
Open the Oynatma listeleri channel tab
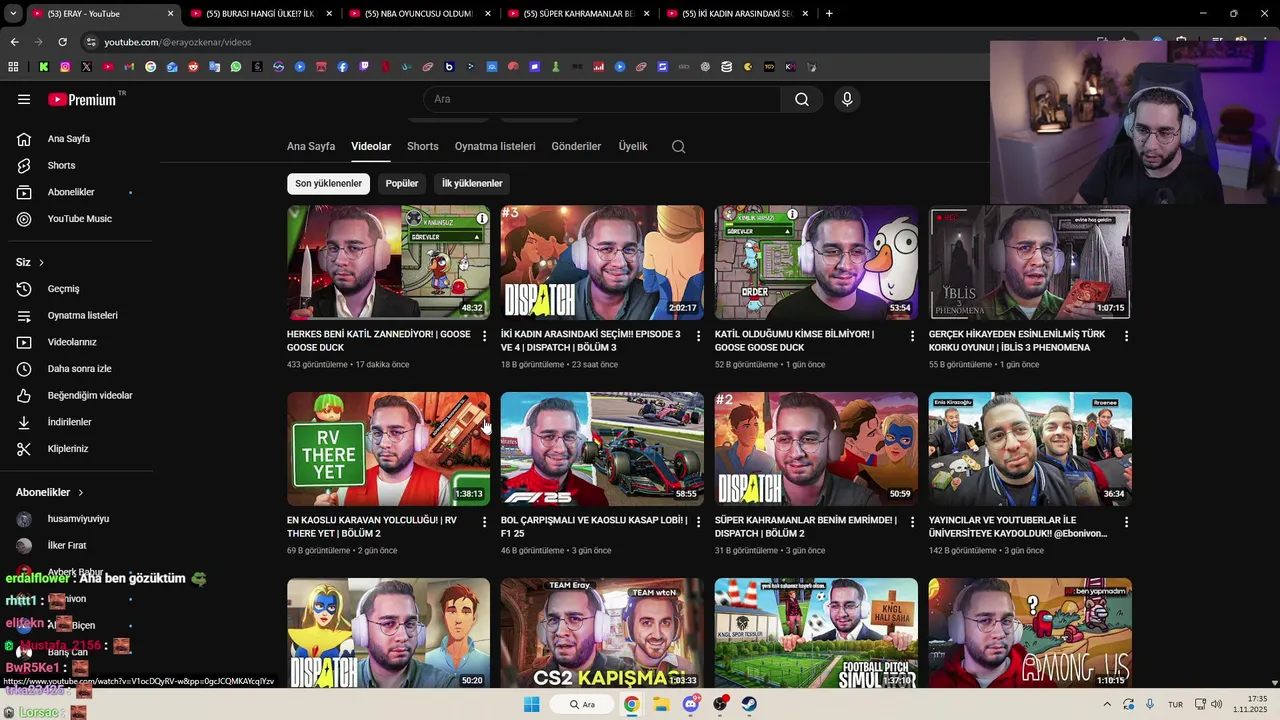click(x=495, y=146)
